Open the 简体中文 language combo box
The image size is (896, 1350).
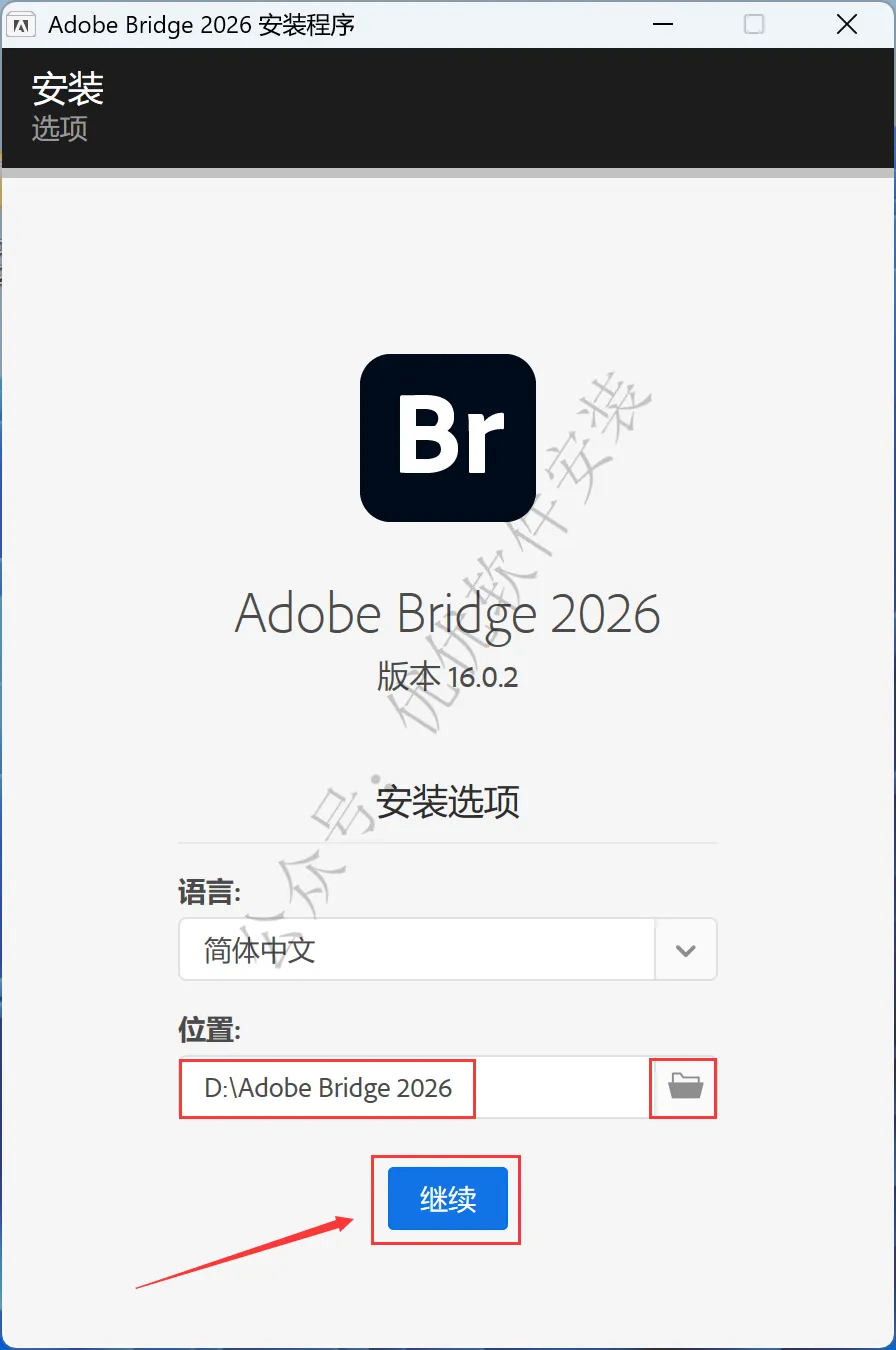click(x=448, y=950)
